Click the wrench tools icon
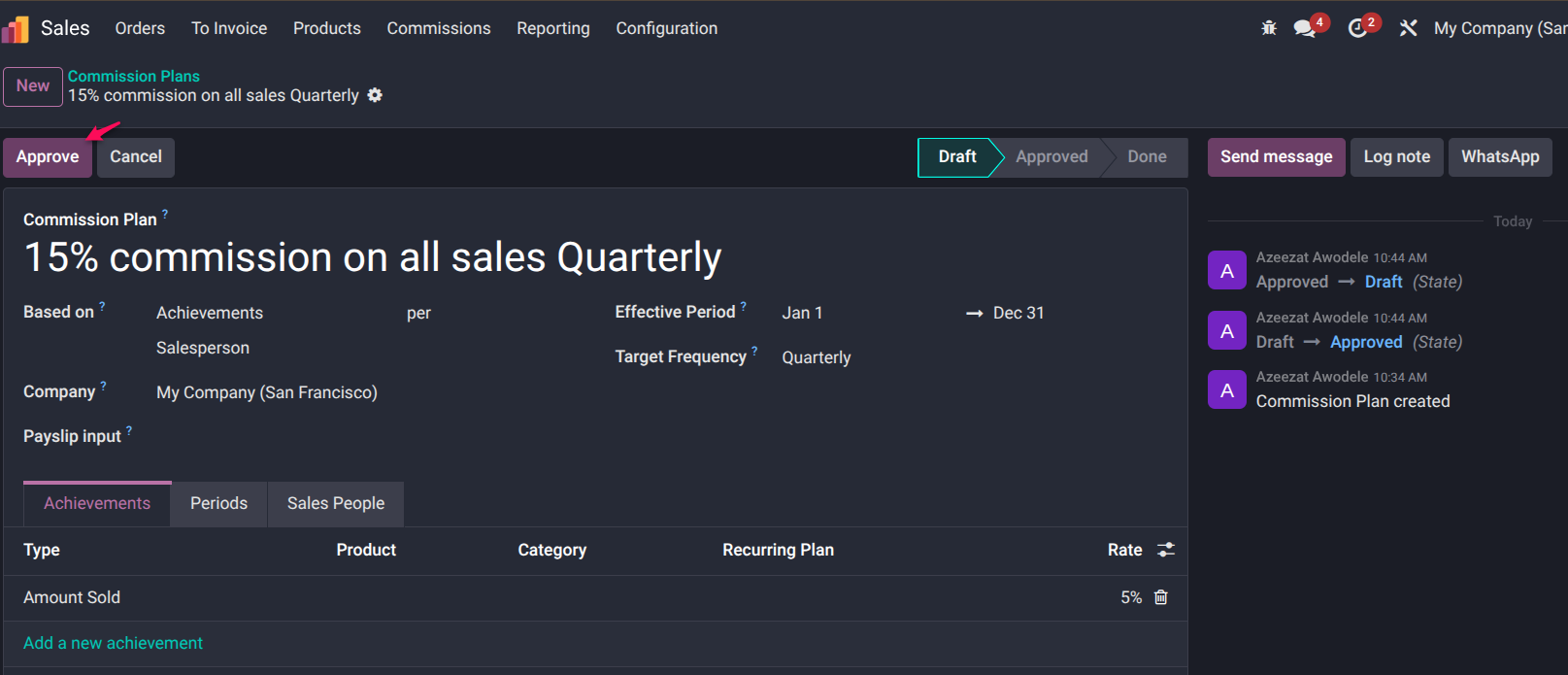 click(x=1408, y=28)
